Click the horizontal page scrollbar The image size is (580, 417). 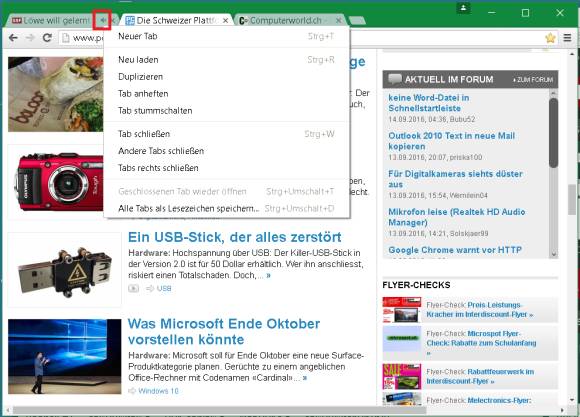(219, 410)
